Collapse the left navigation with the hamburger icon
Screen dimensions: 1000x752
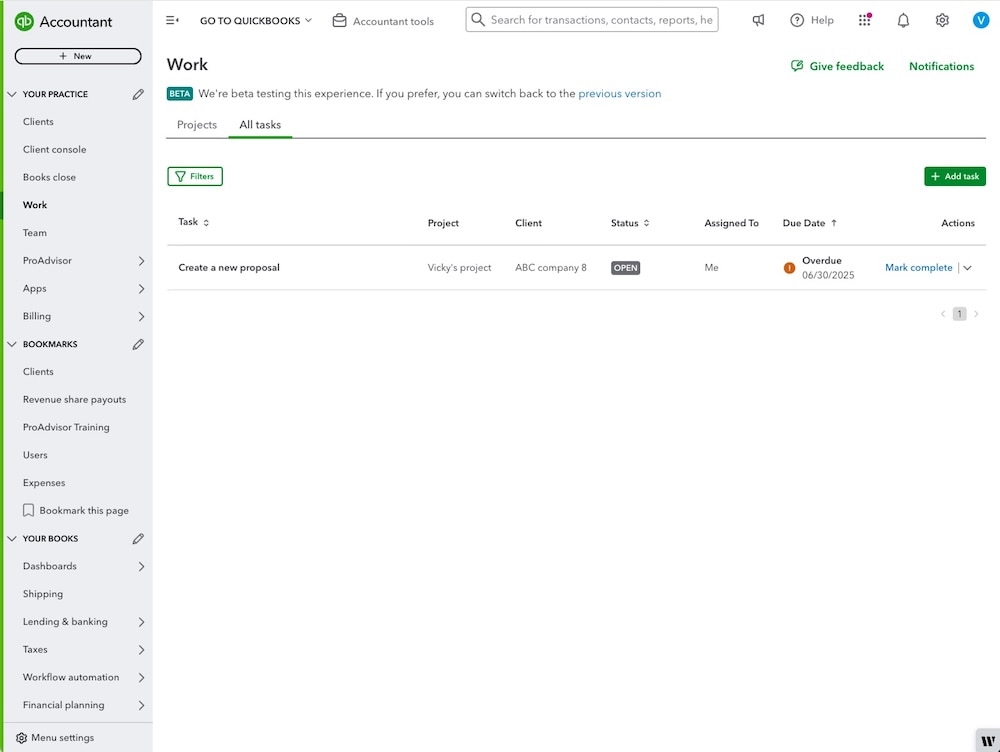[x=170, y=19]
